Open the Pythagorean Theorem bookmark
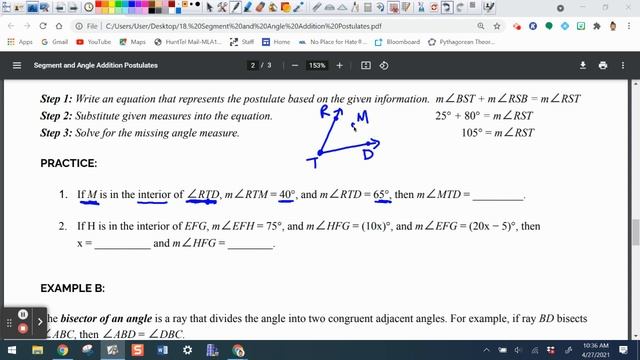Screen dimensions: 640x360 [x=461, y=42]
